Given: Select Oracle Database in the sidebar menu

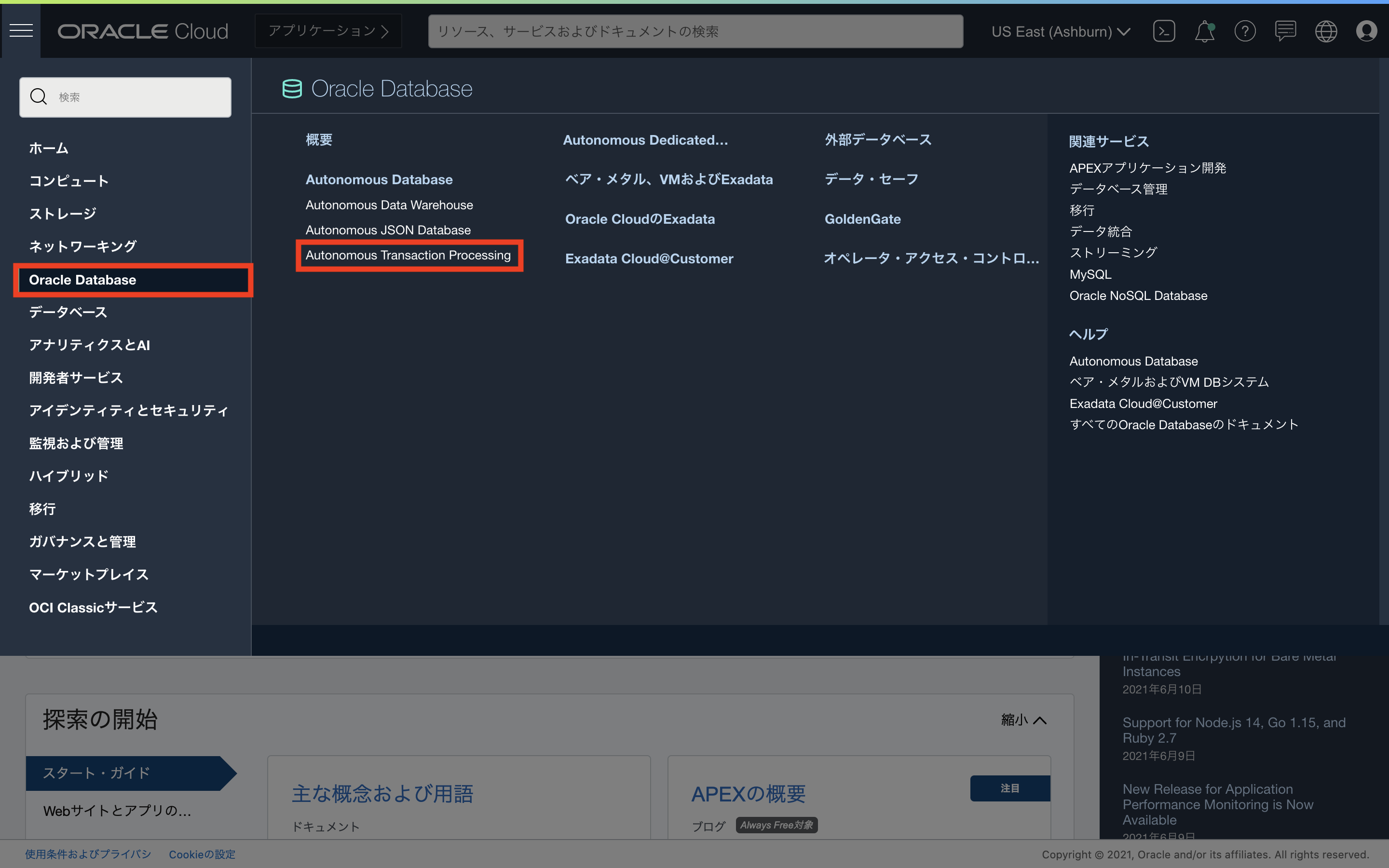Looking at the screenshot, I should coord(82,280).
